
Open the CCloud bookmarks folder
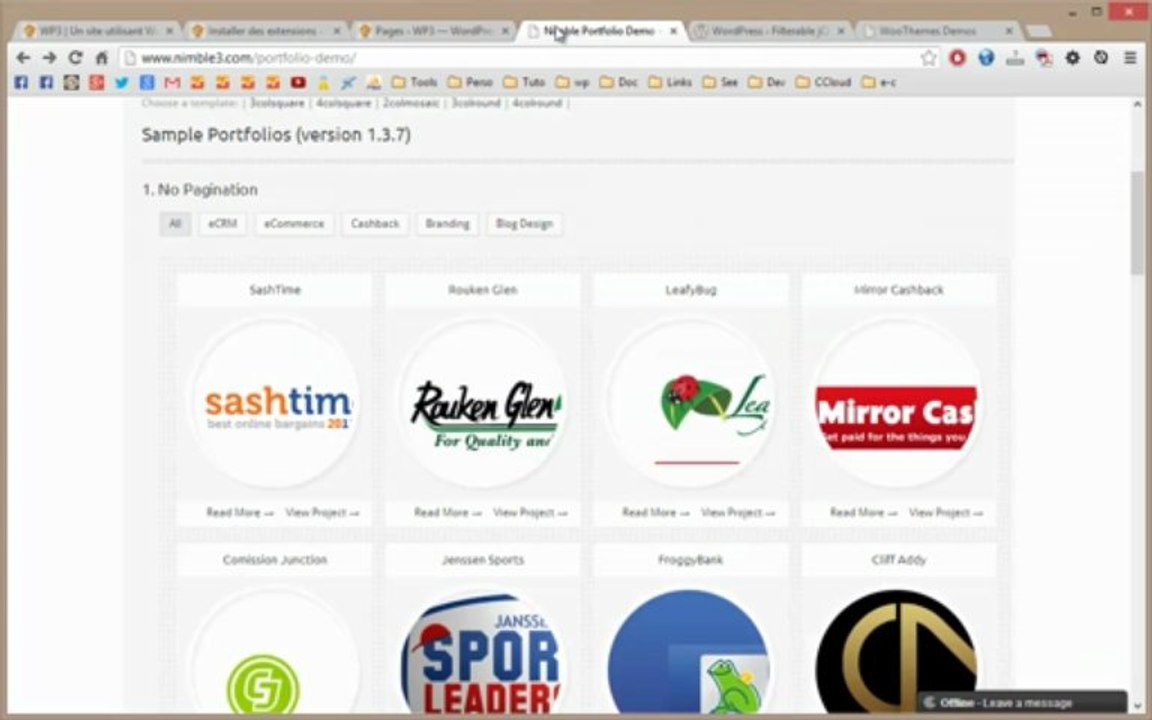point(824,82)
